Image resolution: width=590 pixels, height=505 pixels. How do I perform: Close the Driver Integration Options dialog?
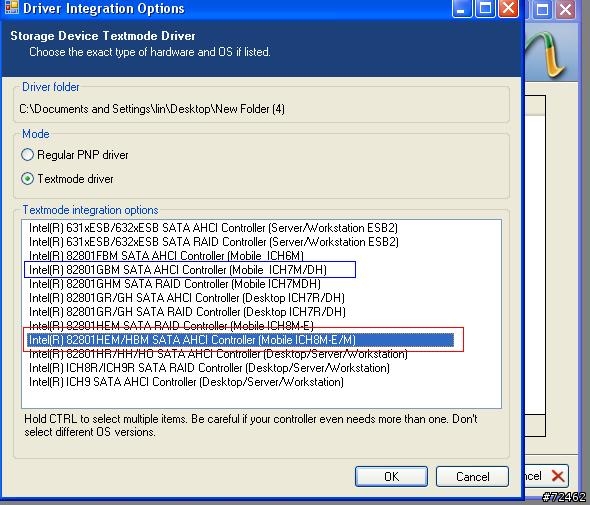coord(508,8)
